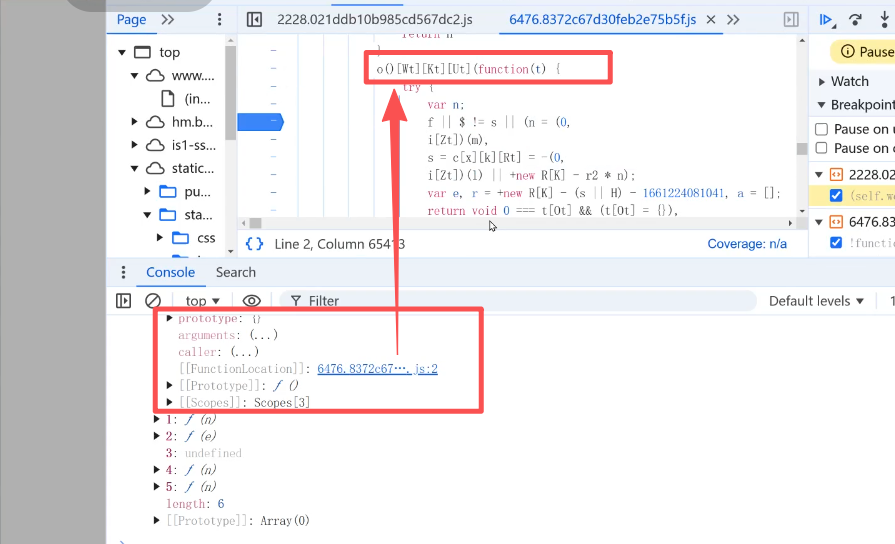Collapse the www domain tree node
Screen dimensions: 895x544
134,76
